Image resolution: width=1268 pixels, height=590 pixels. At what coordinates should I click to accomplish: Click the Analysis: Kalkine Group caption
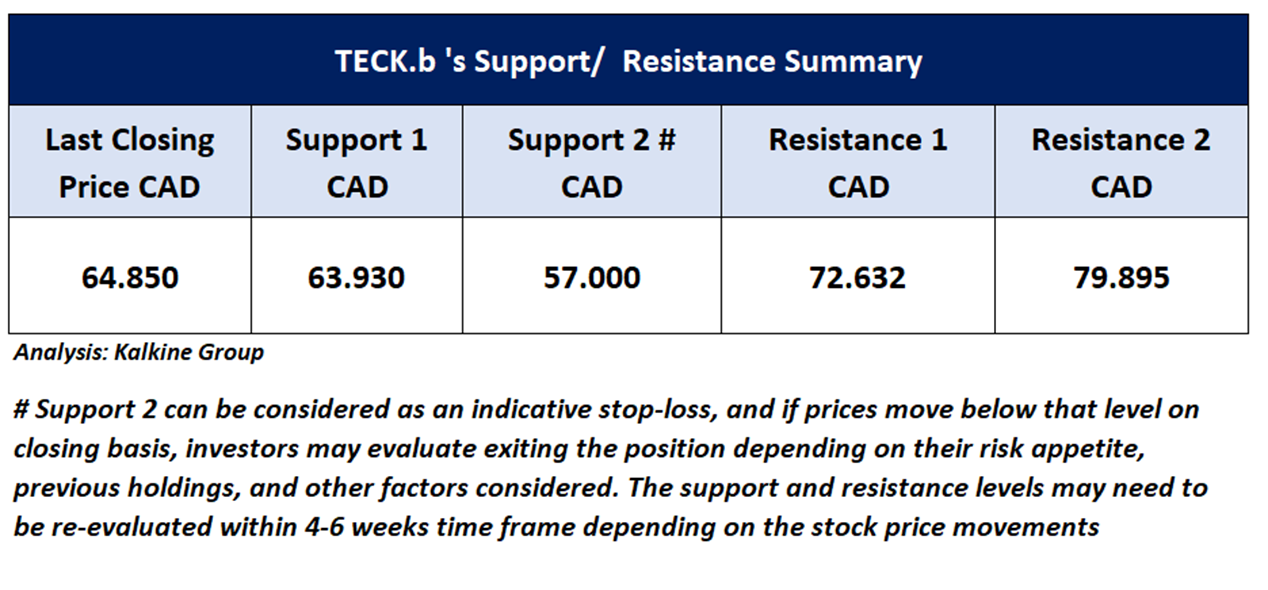[138, 353]
